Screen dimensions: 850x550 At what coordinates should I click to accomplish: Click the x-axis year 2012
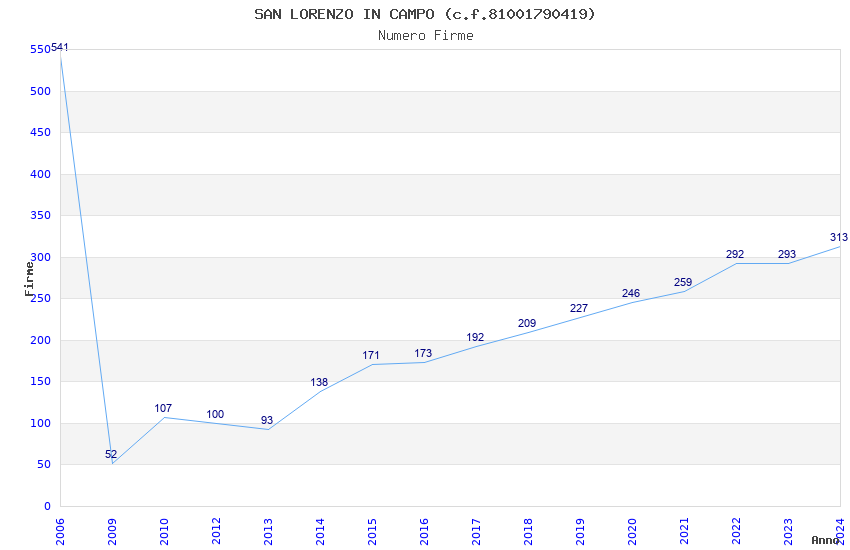[x=216, y=532]
